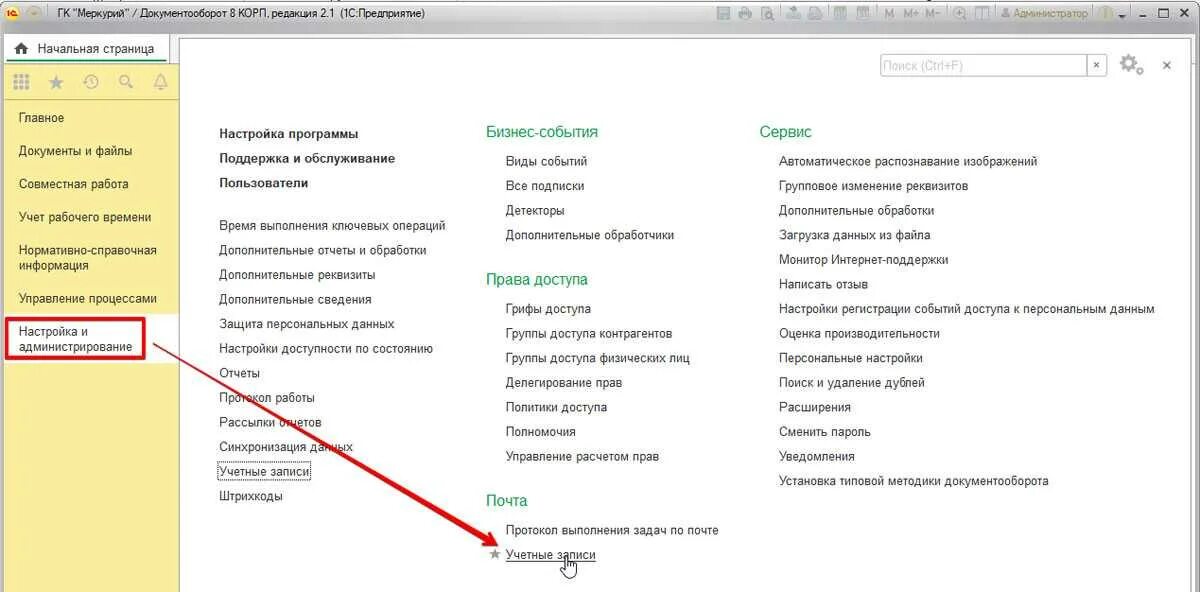Open the Главное section
Viewport: 1200px width, 592px height.
tap(41, 118)
